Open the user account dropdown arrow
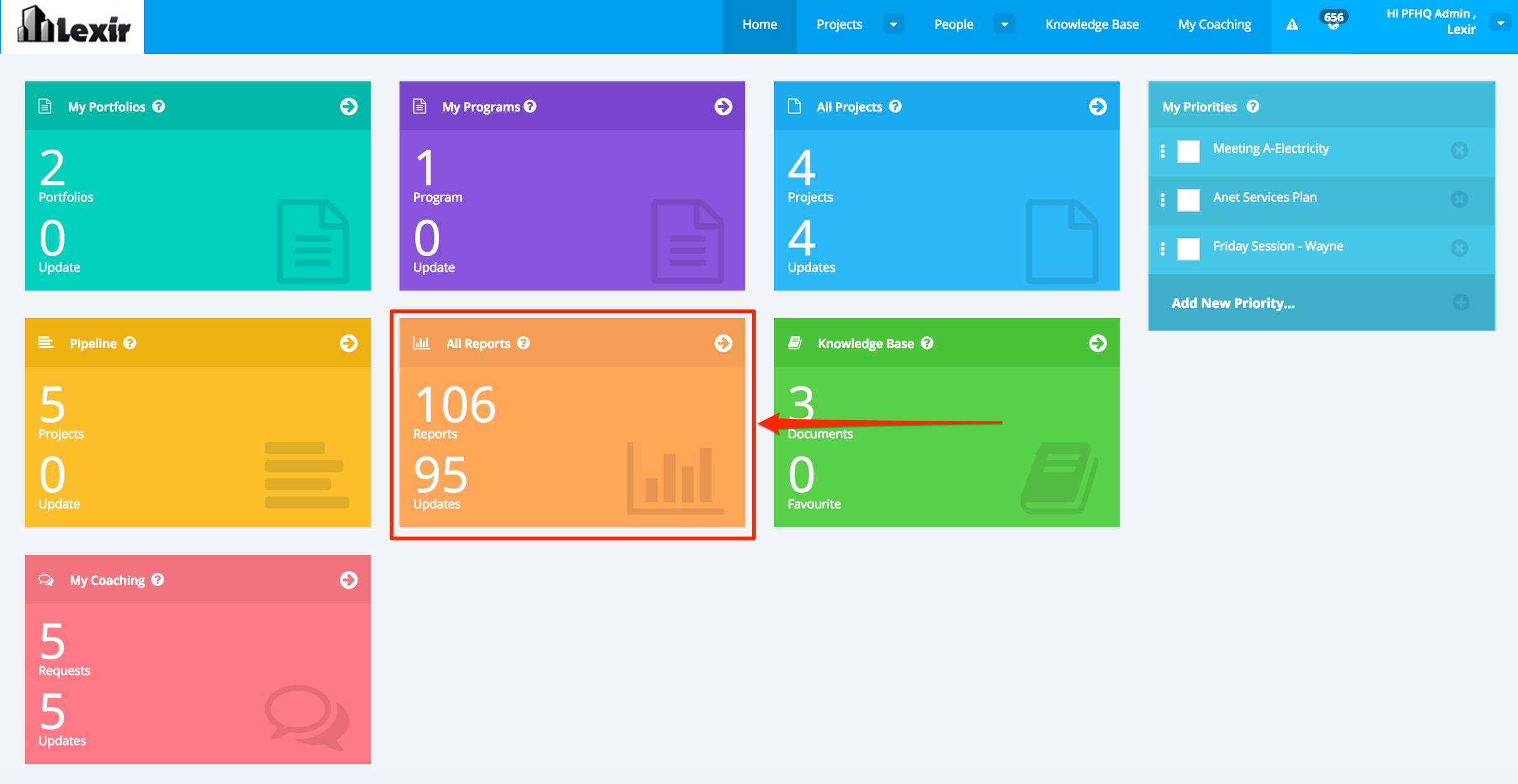 [x=1500, y=23]
